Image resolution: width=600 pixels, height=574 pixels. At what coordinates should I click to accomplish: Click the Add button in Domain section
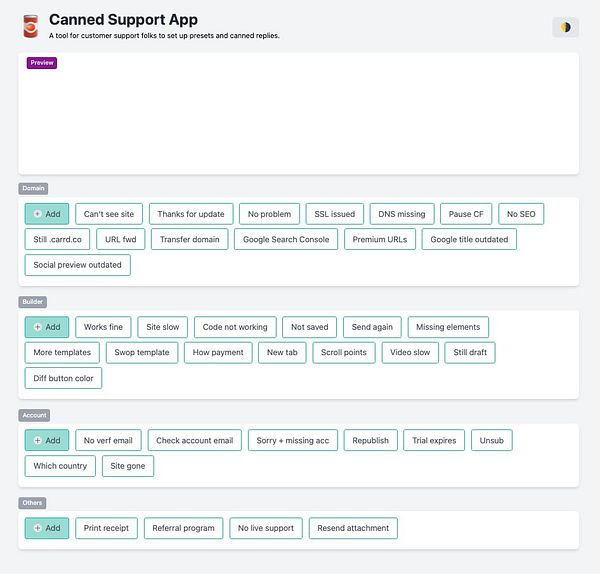[x=47, y=214]
